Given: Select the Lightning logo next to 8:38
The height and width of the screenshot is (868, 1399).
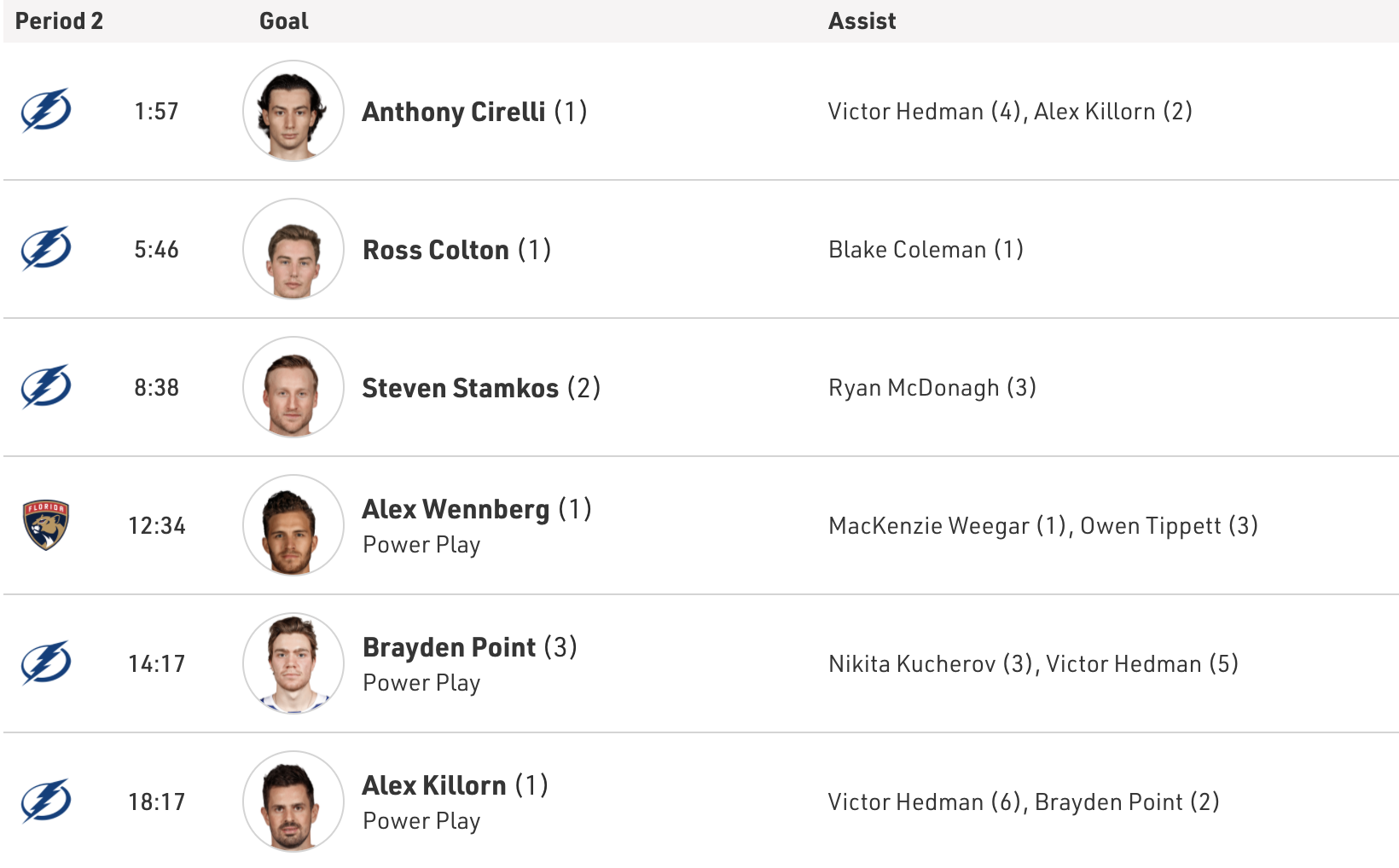Looking at the screenshot, I should (46, 387).
